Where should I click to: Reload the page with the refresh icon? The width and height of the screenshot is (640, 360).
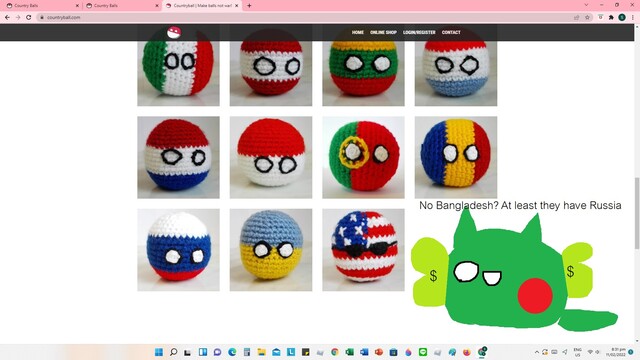(29, 17)
